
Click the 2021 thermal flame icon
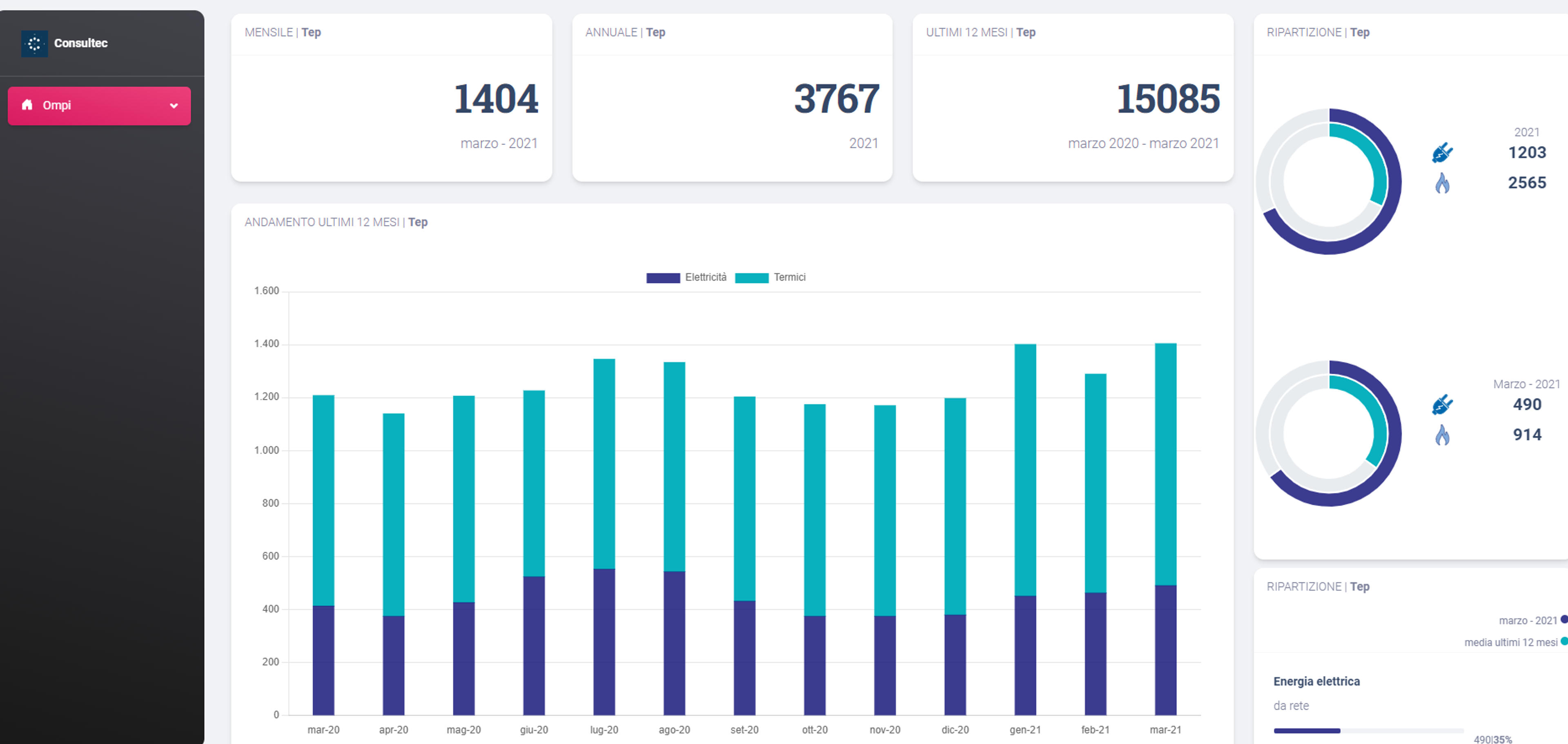(1442, 183)
